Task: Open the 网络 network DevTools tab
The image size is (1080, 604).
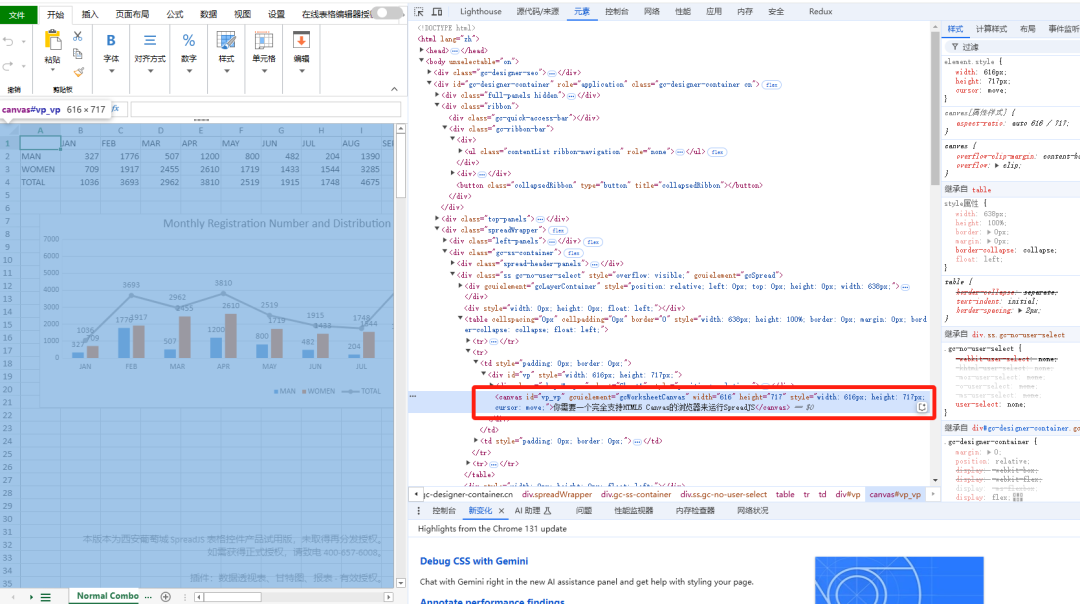Action: click(652, 12)
